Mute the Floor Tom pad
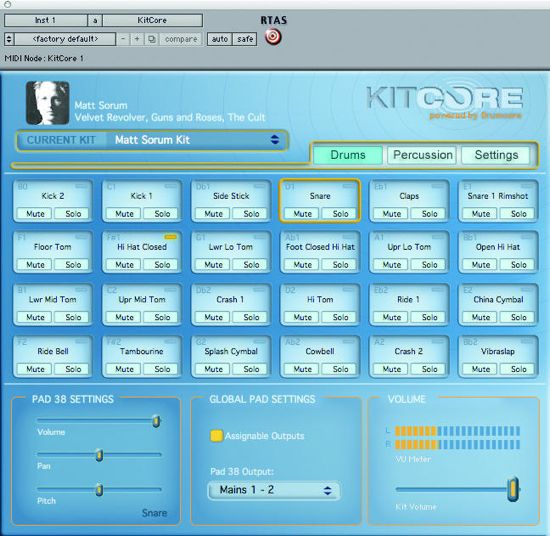Screen dimensions: 550x536 35,264
